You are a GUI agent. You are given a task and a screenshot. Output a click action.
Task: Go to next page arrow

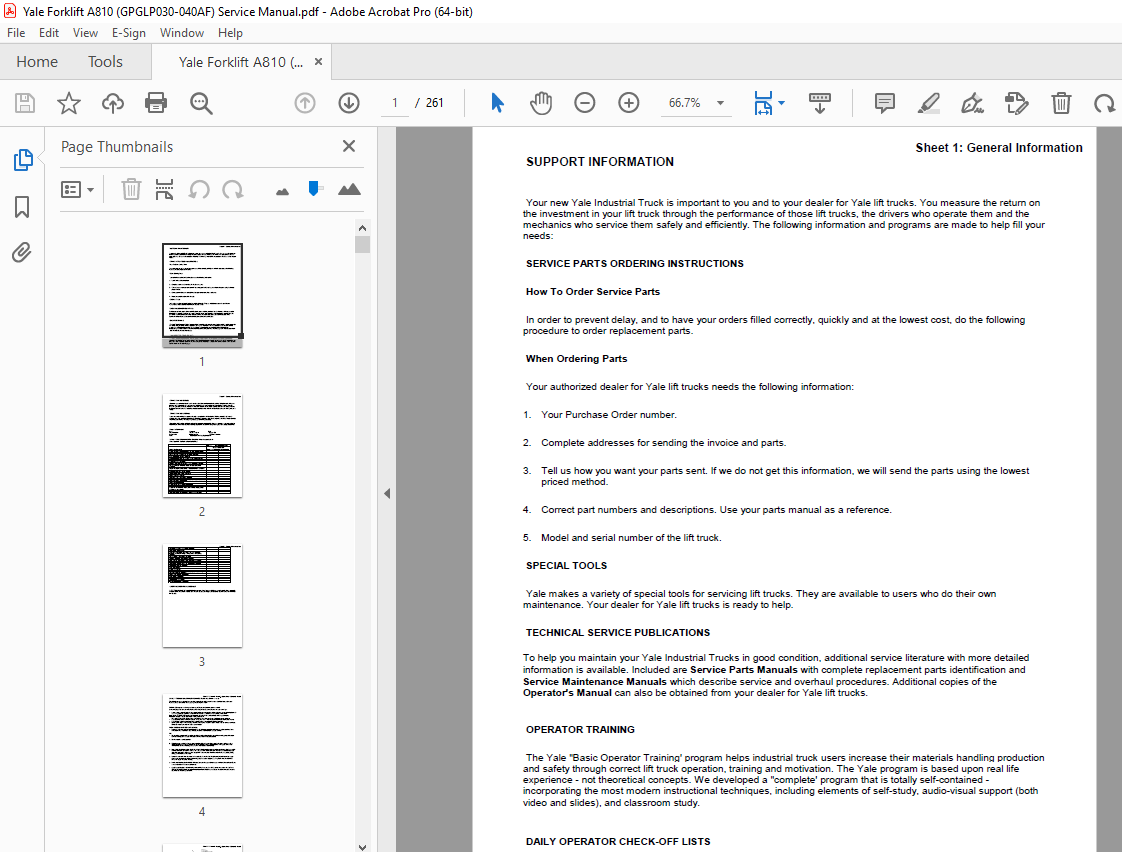(x=349, y=103)
